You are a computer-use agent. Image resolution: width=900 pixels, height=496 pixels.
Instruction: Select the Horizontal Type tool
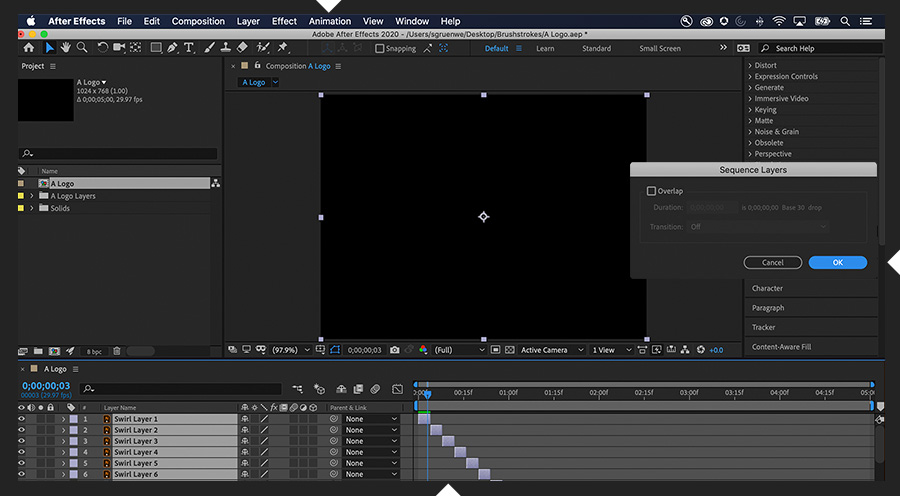click(188, 47)
